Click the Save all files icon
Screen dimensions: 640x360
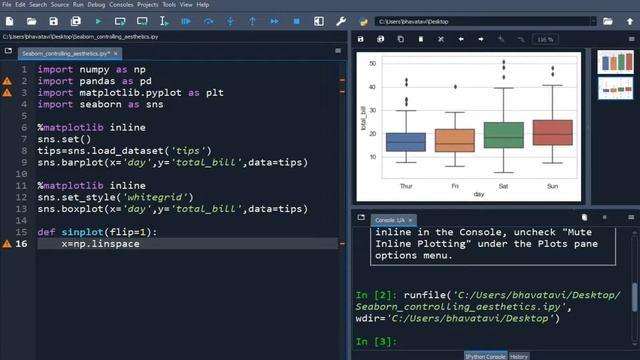pyautogui.click(x=76, y=21)
